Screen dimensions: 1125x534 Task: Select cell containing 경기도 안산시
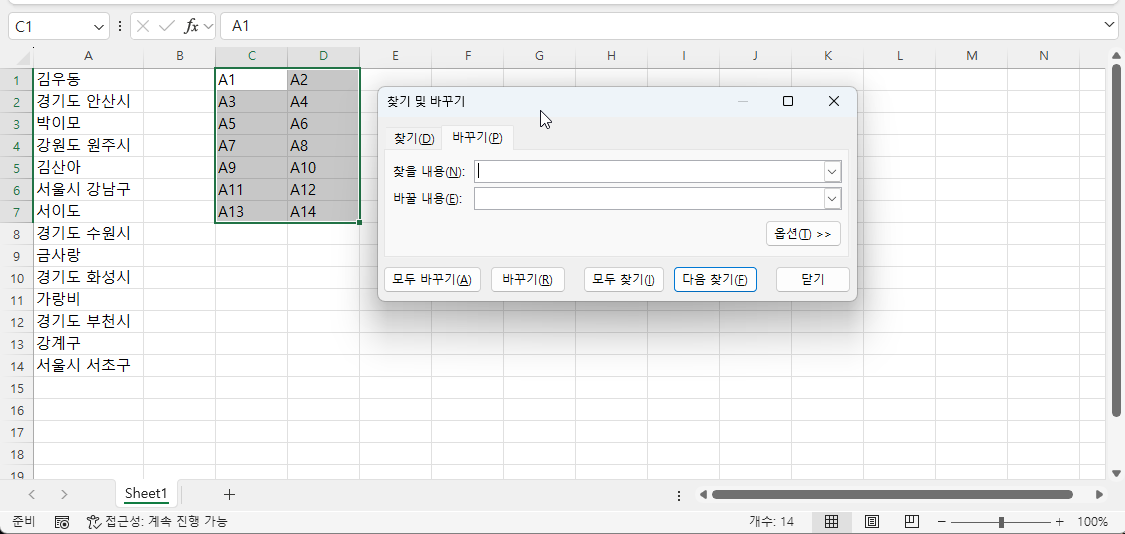click(88, 101)
